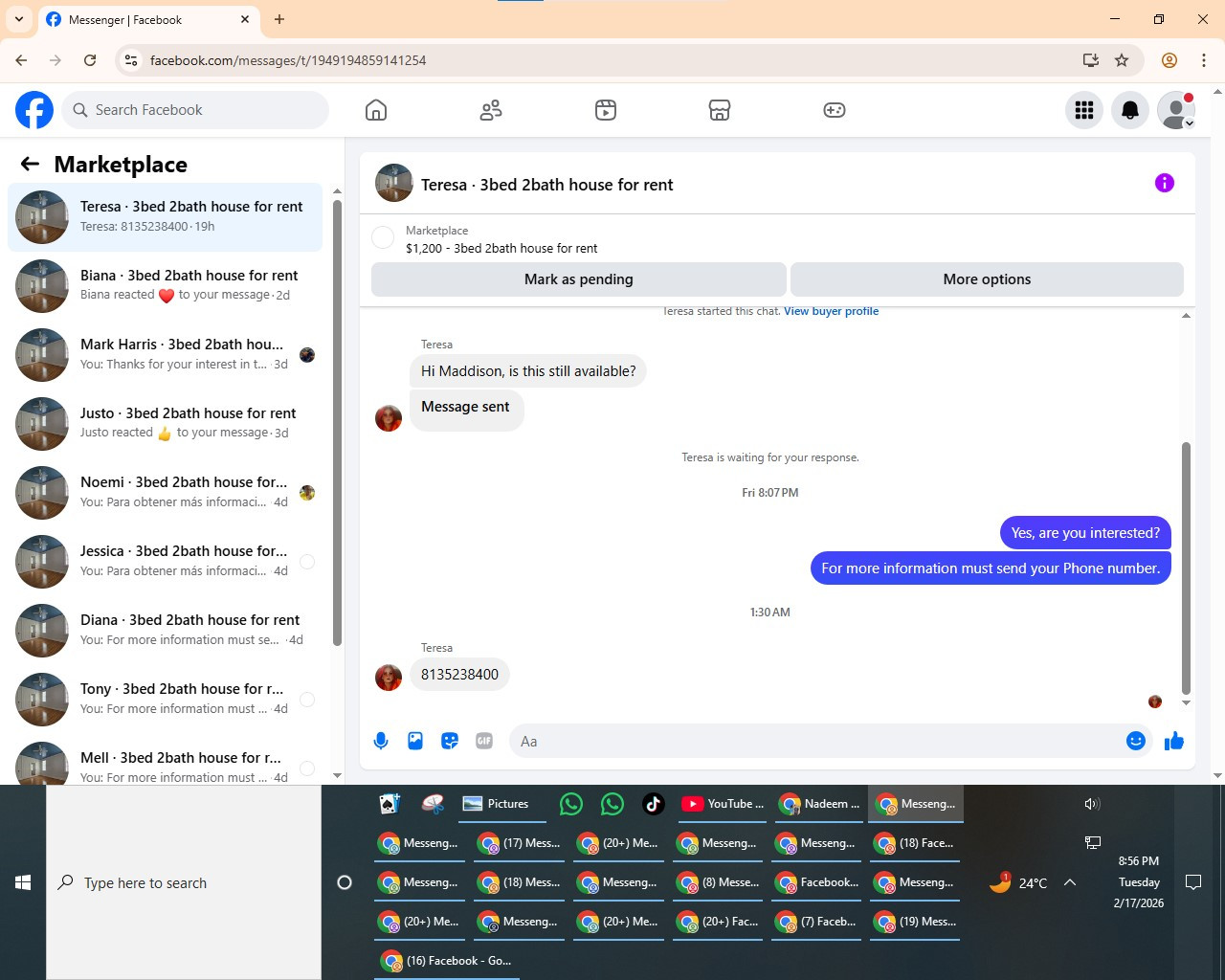Open the Windows notification center
1225x980 pixels.
point(1193,882)
